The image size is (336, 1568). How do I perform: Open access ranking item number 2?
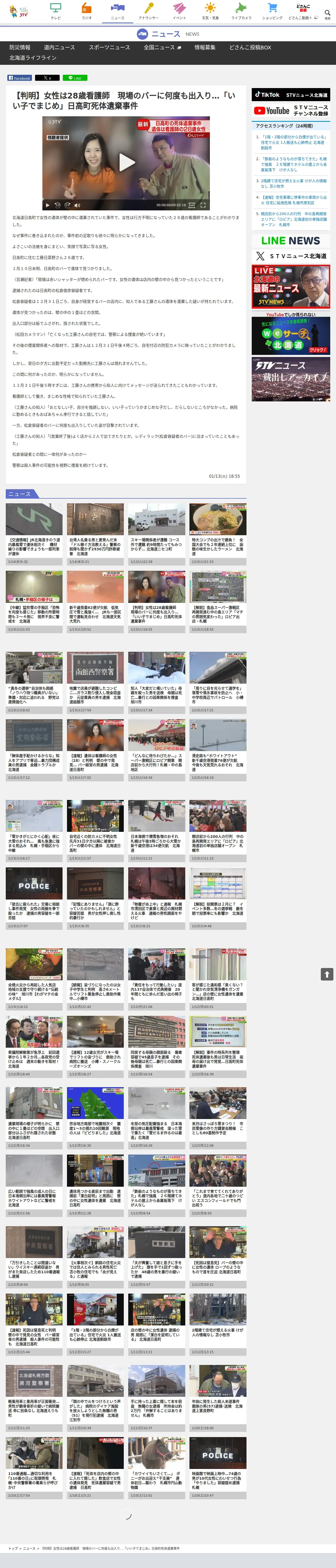[x=294, y=164]
